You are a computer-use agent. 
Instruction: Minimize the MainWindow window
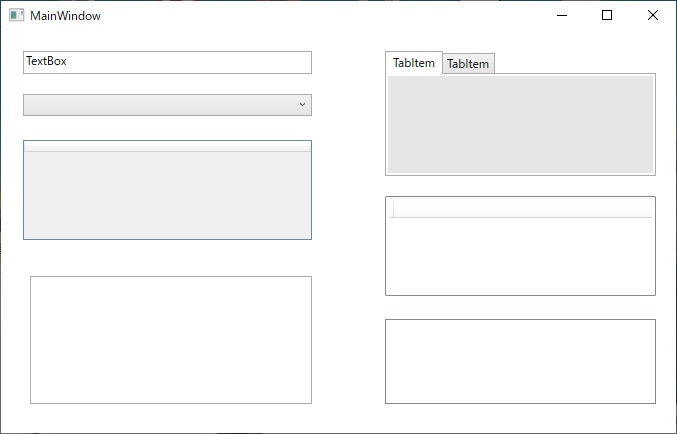pyautogui.click(x=562, y=15)
